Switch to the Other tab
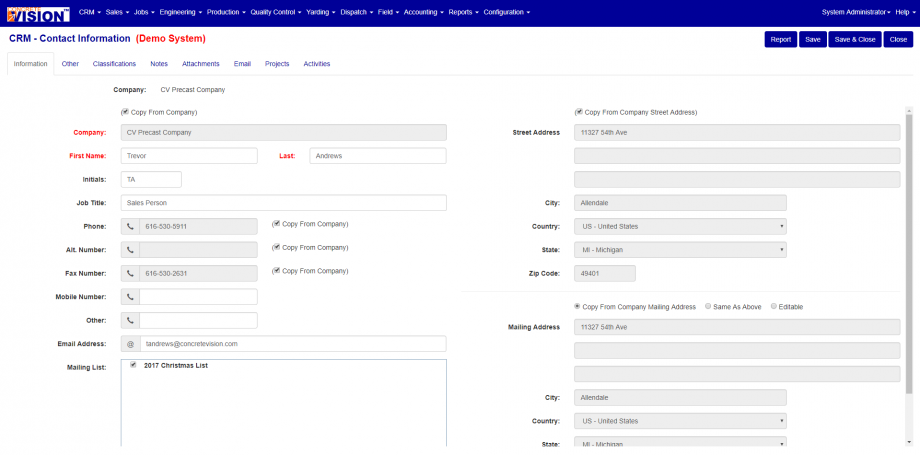The image size is (920, 455). pos(70,63)
